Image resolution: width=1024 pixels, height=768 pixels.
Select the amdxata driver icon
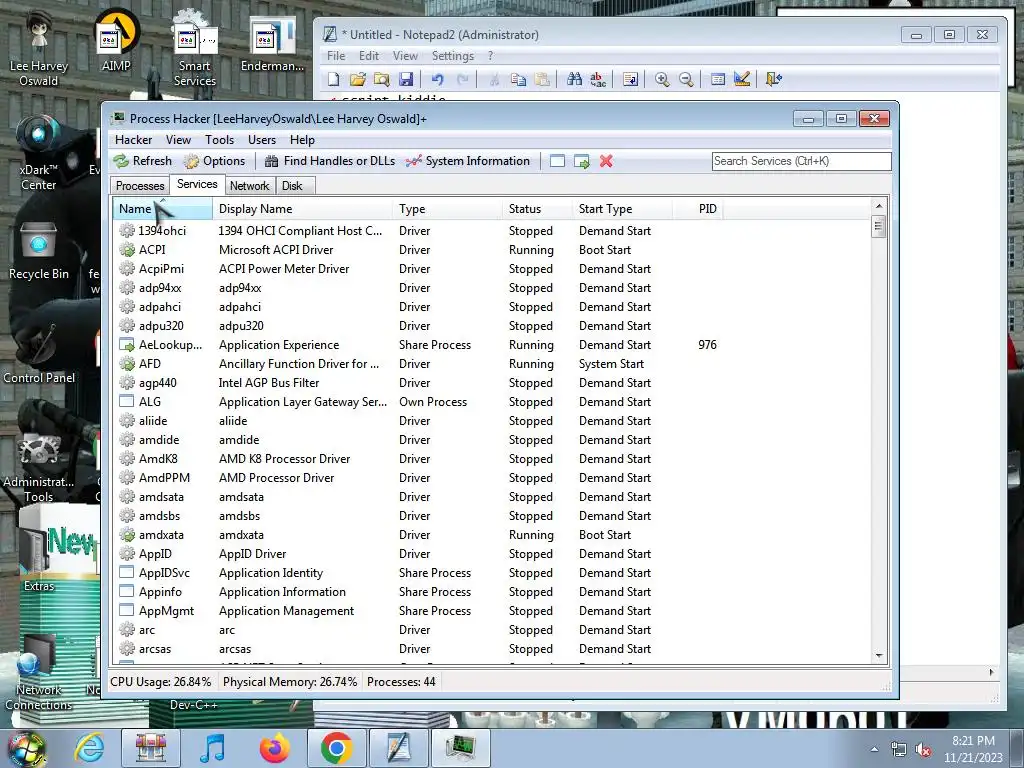(127, 535)
